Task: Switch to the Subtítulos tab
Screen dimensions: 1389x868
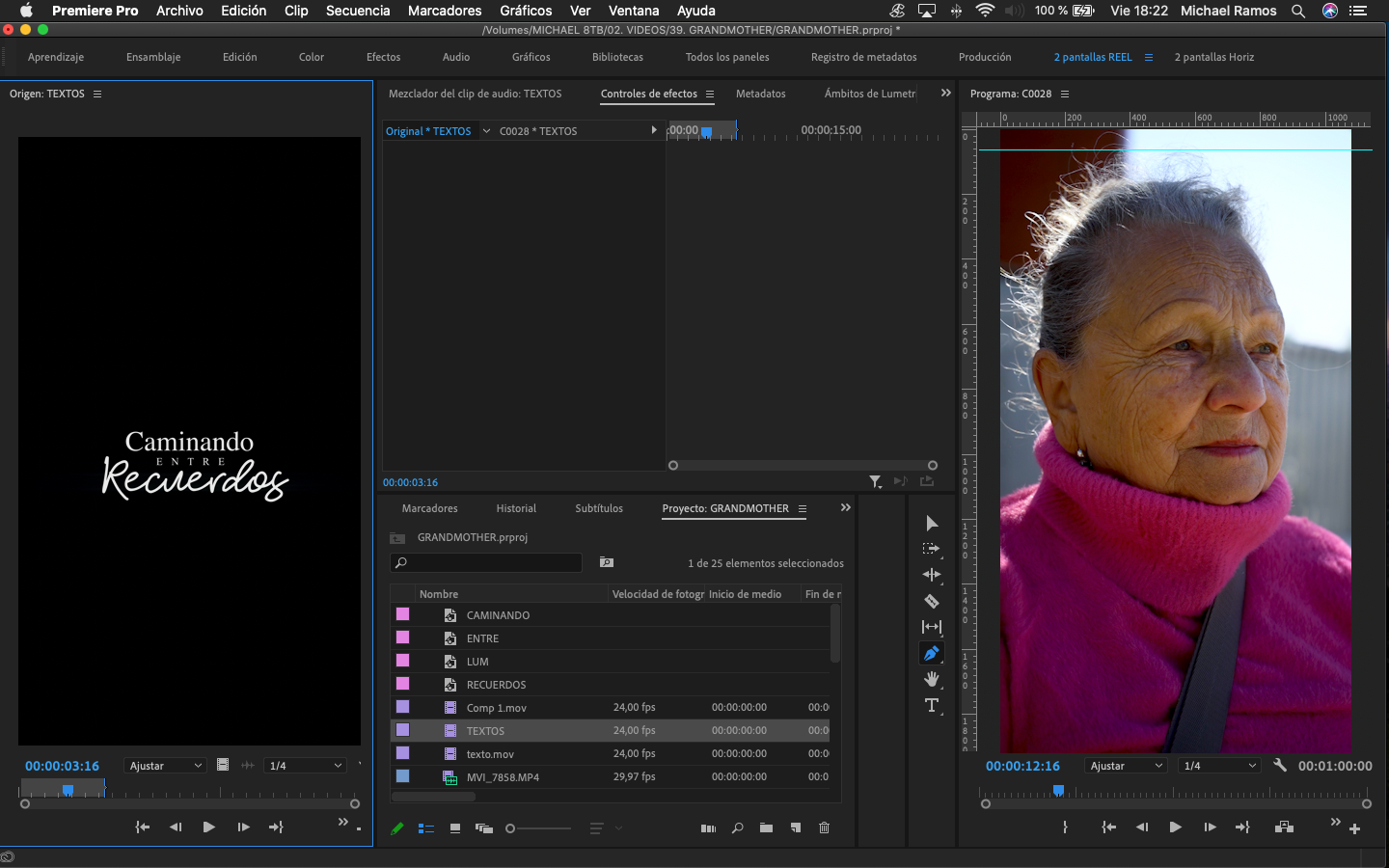Action: tap(599, 508)
